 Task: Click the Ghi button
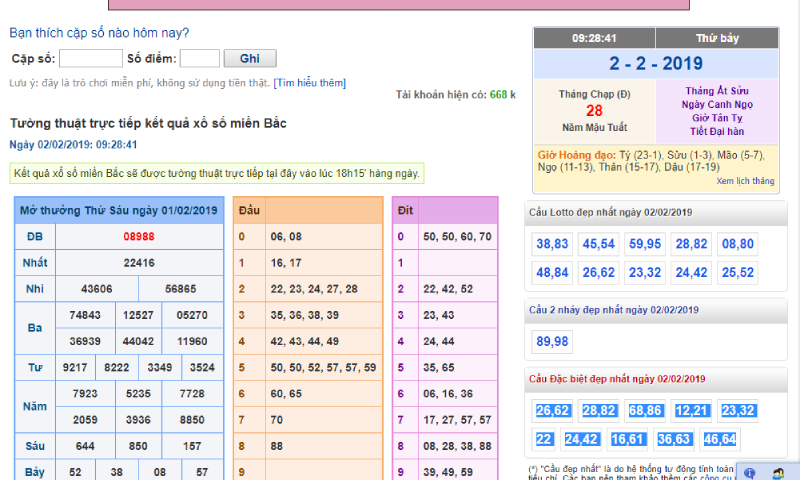click(250, 59)
